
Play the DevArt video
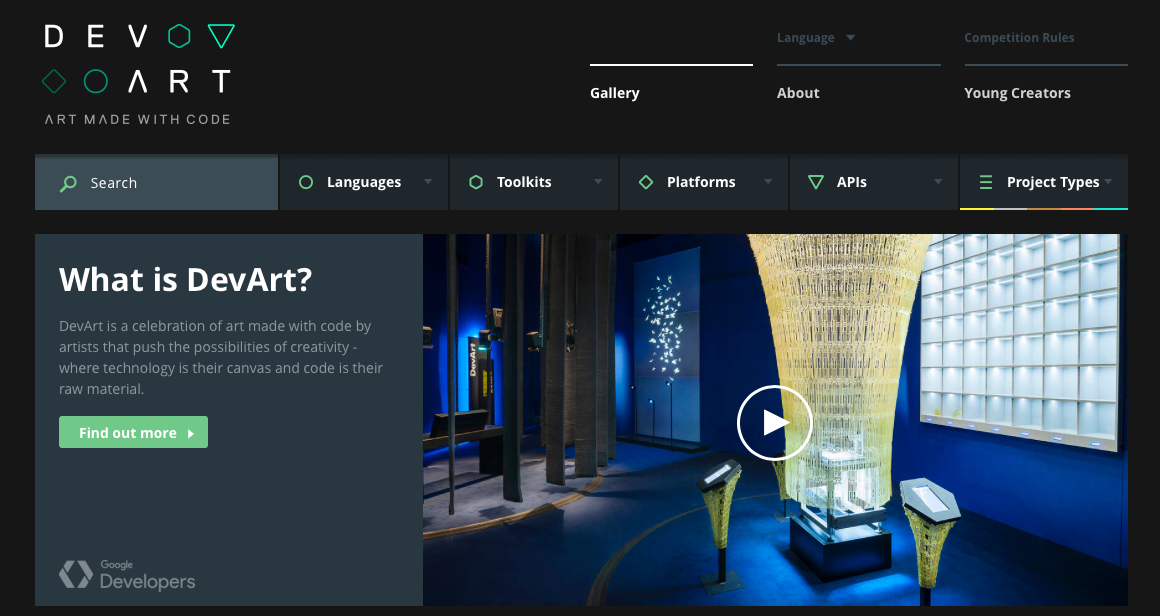pyautogui.click(x=775, y=422)
